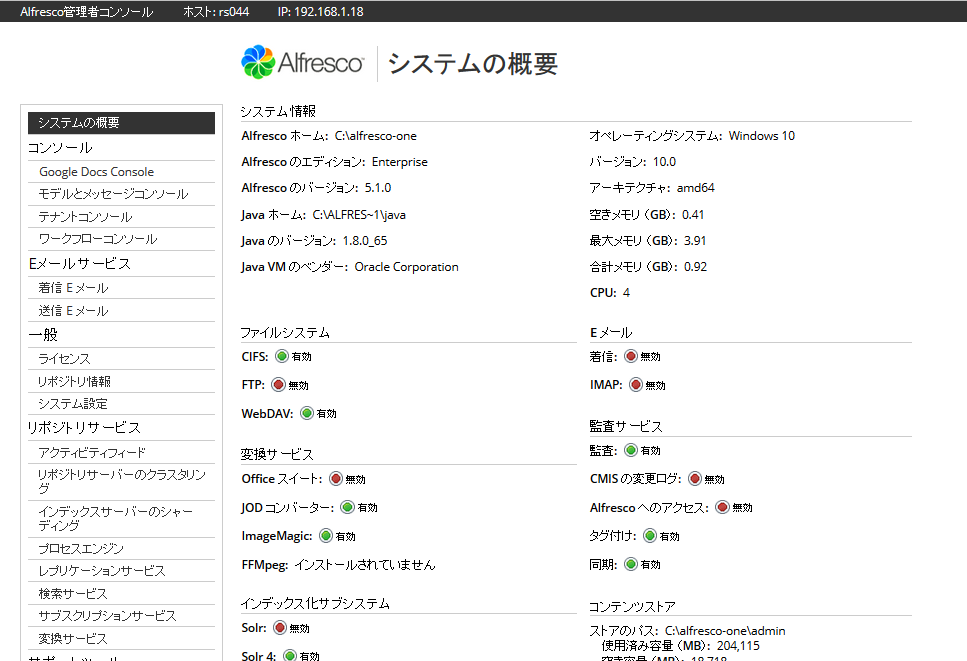Click the ホスト: rs044 header text

216,12
